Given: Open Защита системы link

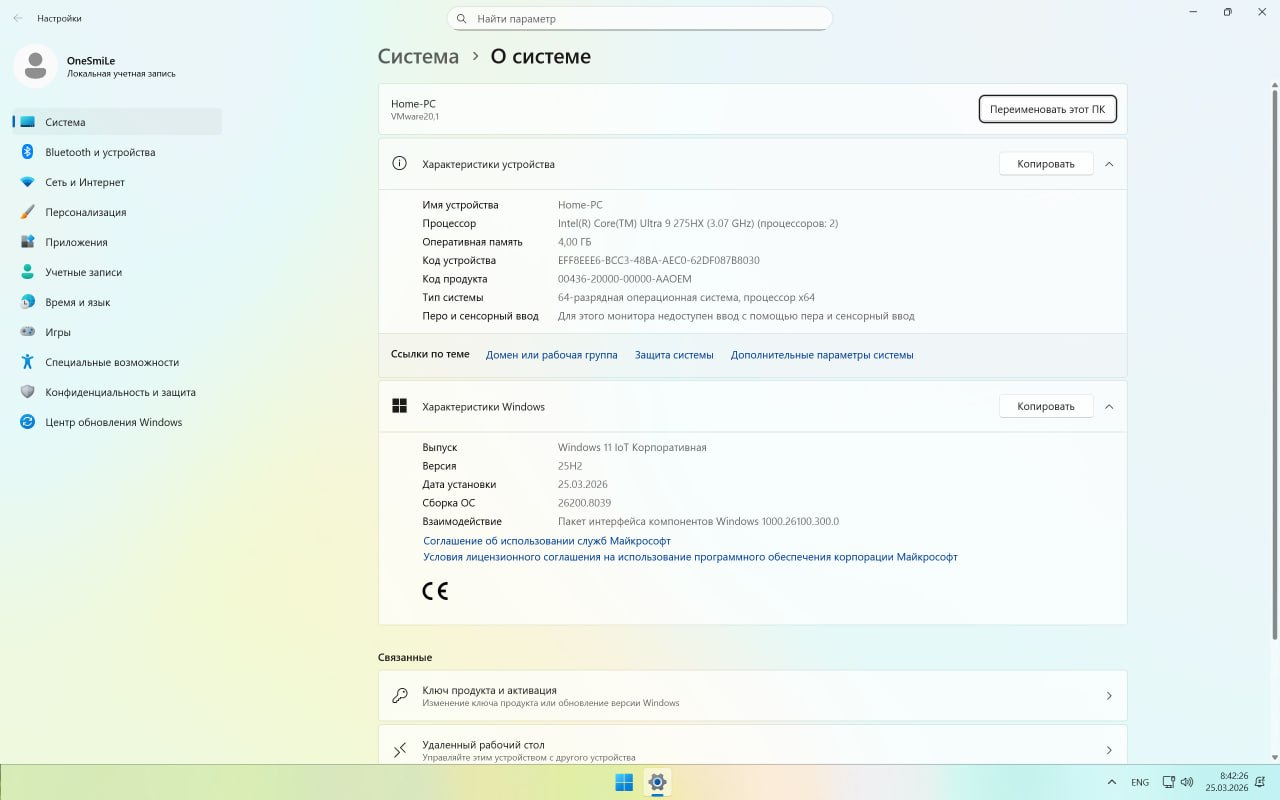Looking at the screenshot, I should 674,355.
